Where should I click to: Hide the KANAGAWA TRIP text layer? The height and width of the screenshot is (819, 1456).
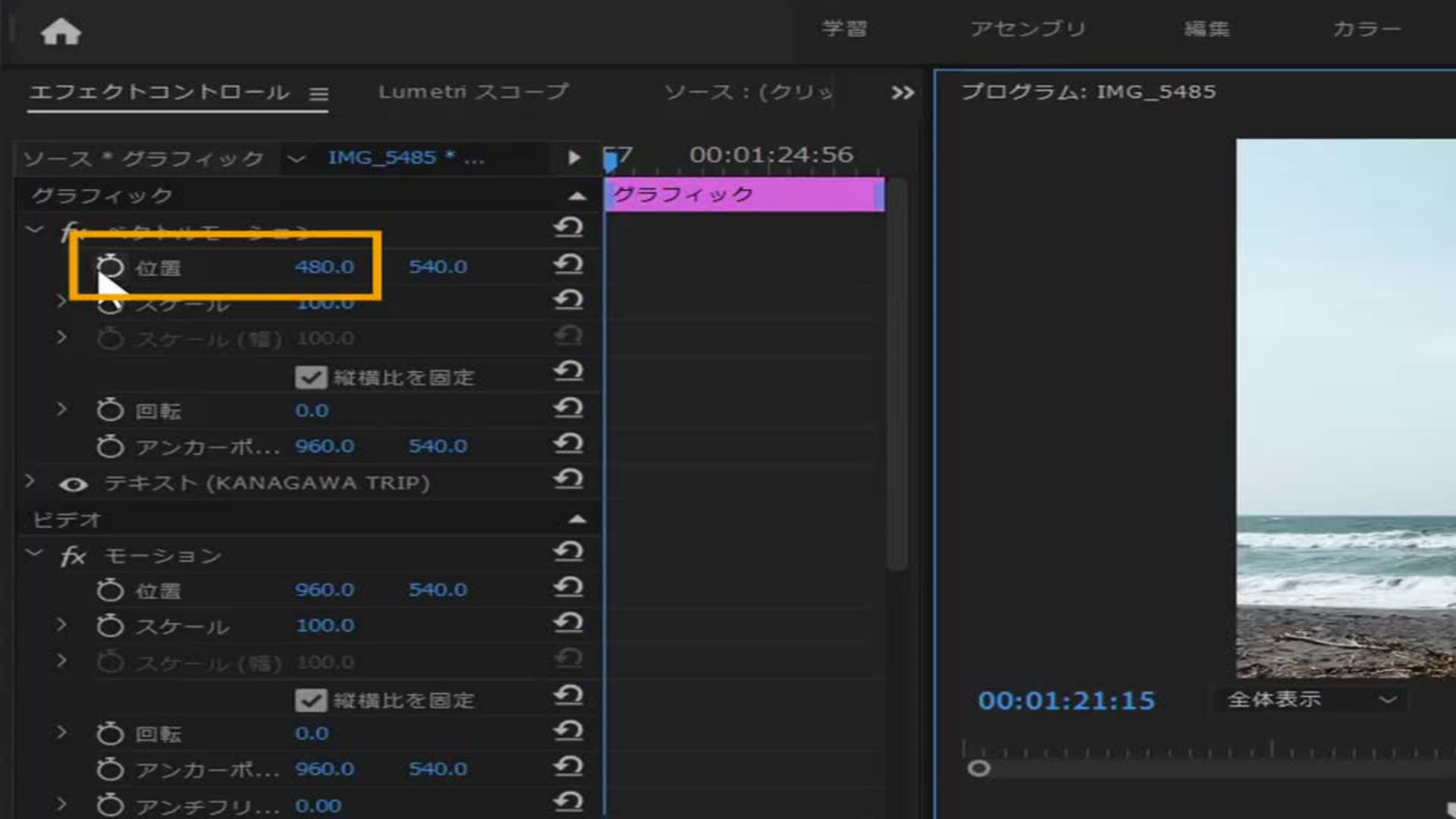(74, 484)
